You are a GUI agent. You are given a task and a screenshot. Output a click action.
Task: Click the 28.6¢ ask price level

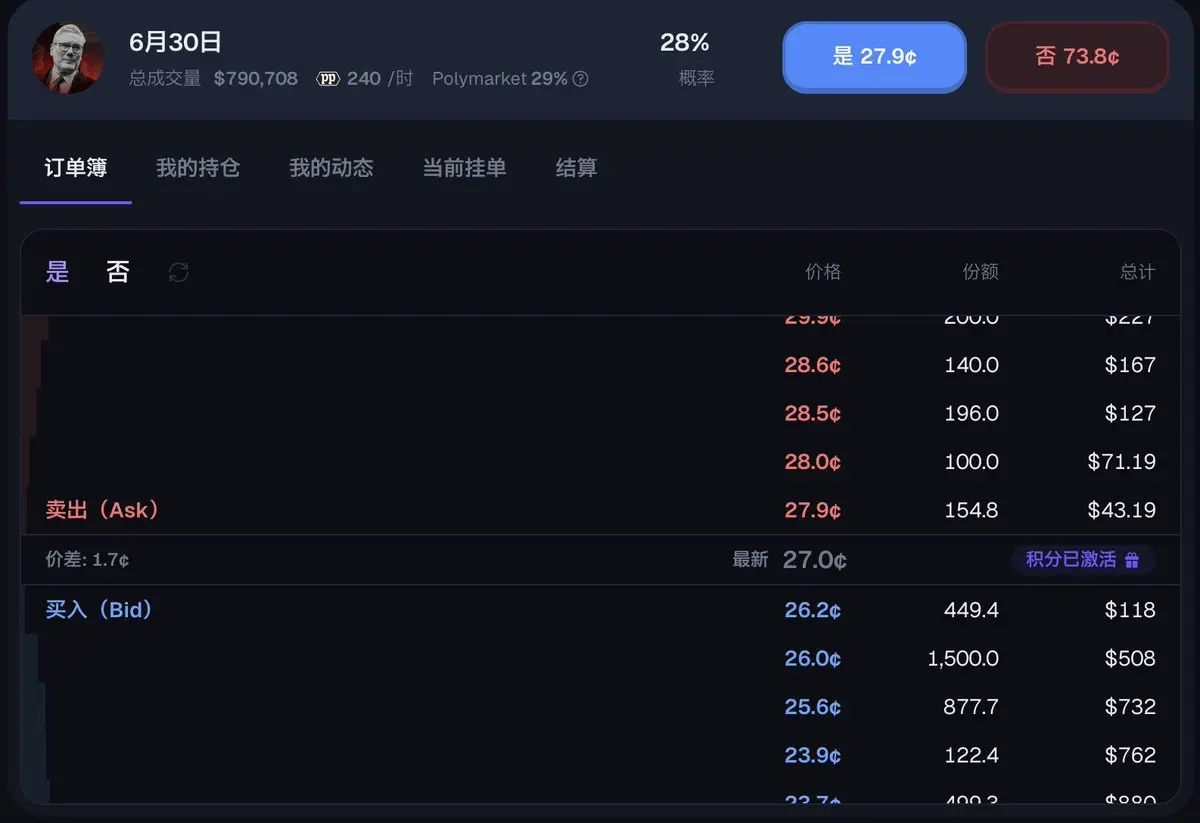coord(600,365)
